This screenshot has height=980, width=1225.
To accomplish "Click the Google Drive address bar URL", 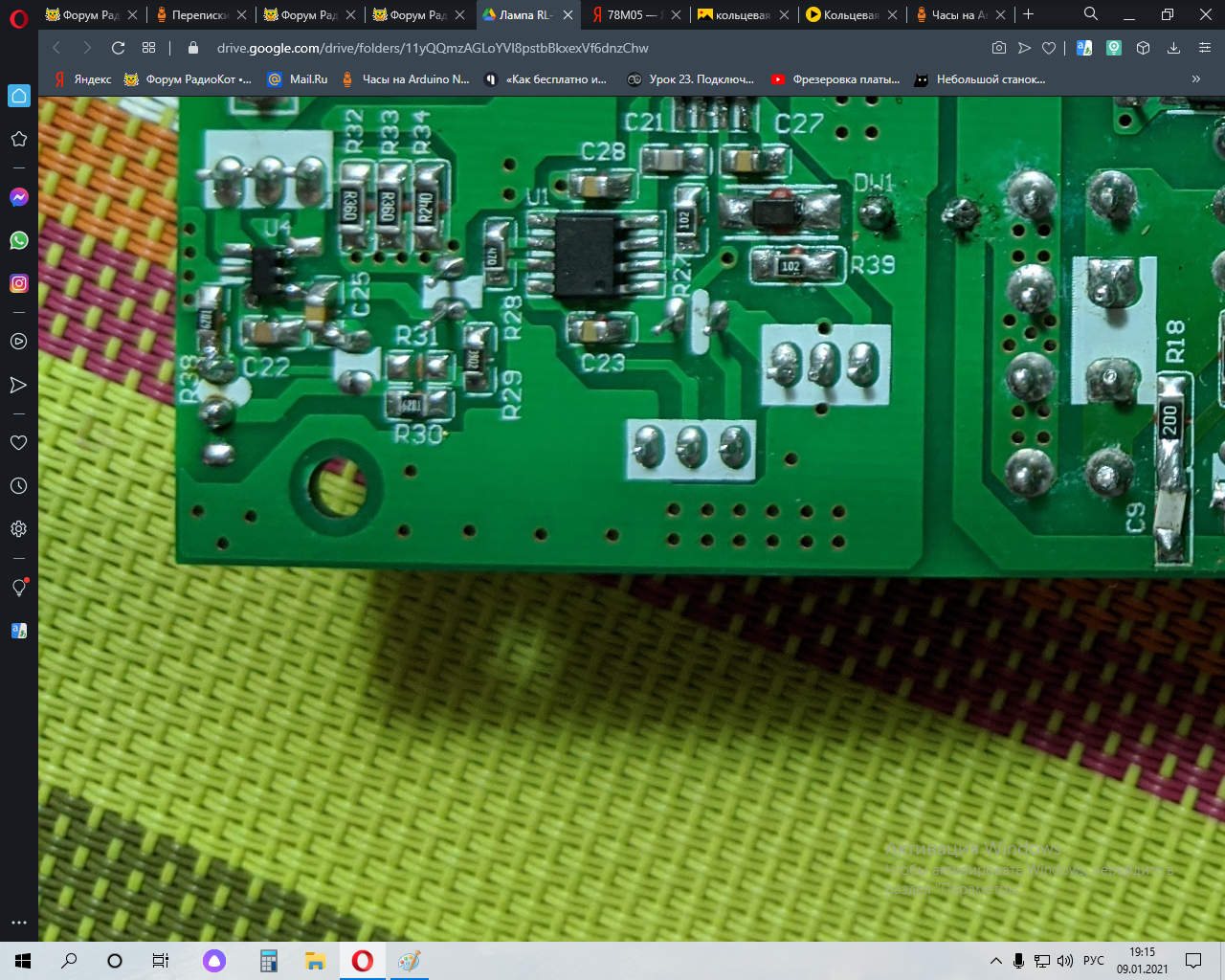I will tap(433, 48).
